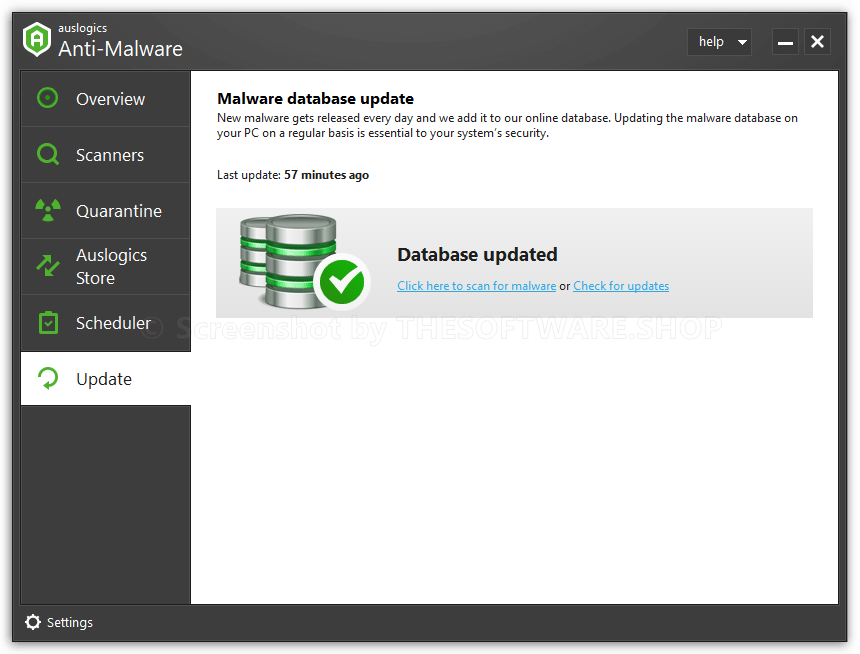Viewport: 860px width, 654px height.
Task: Click the '57 minutes ago' text
Action: pyautogui.click(x=326, y=175)
